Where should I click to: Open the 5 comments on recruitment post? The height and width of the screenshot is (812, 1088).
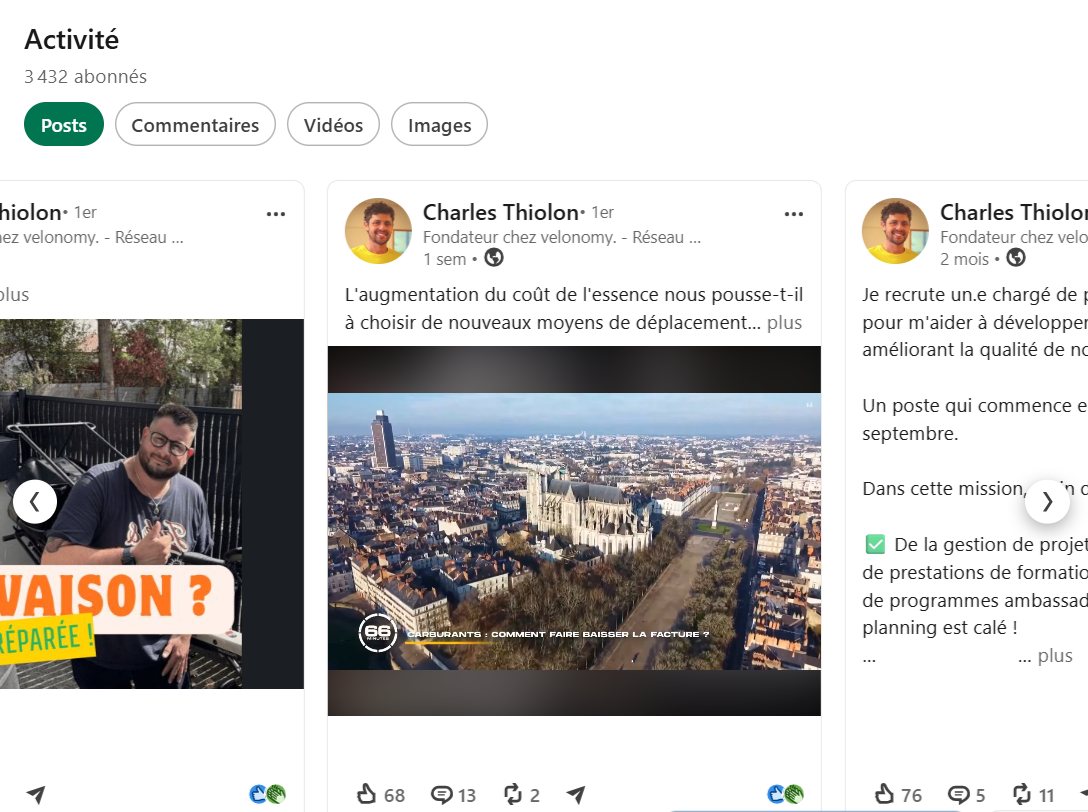(967, 795)
